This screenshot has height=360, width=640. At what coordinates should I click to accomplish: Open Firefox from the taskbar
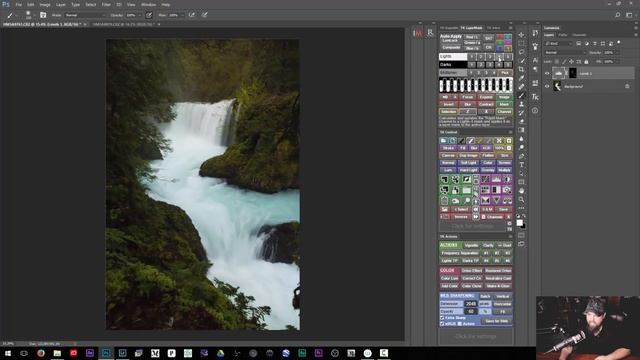pyautogui.click(x=41, y=353)
